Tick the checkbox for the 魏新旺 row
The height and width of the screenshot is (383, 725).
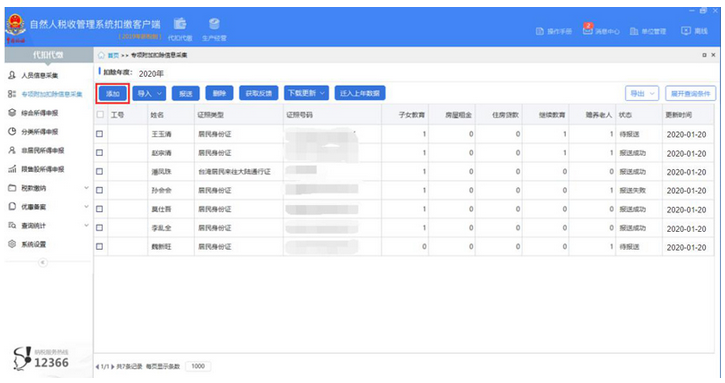pos(99,247)
